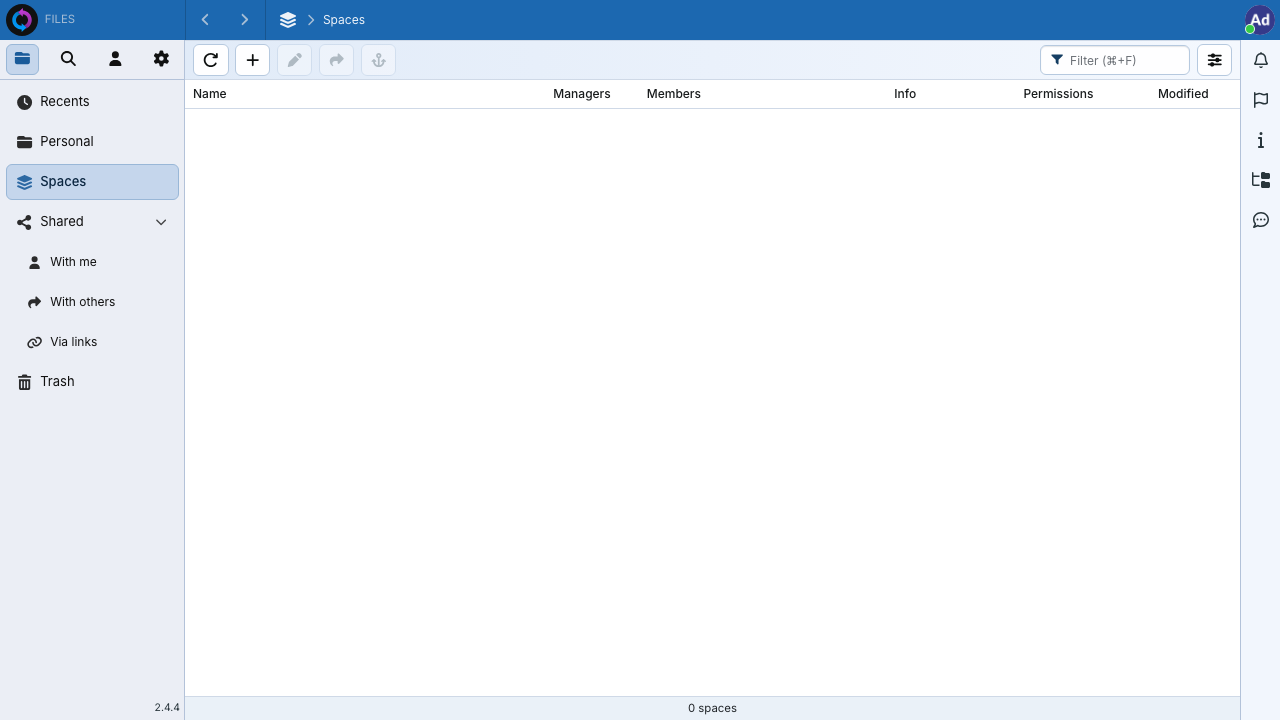Sort by the Managers column header
Image resolution: width=1280 pixels, height=720 pixels.
pos(582,94)
